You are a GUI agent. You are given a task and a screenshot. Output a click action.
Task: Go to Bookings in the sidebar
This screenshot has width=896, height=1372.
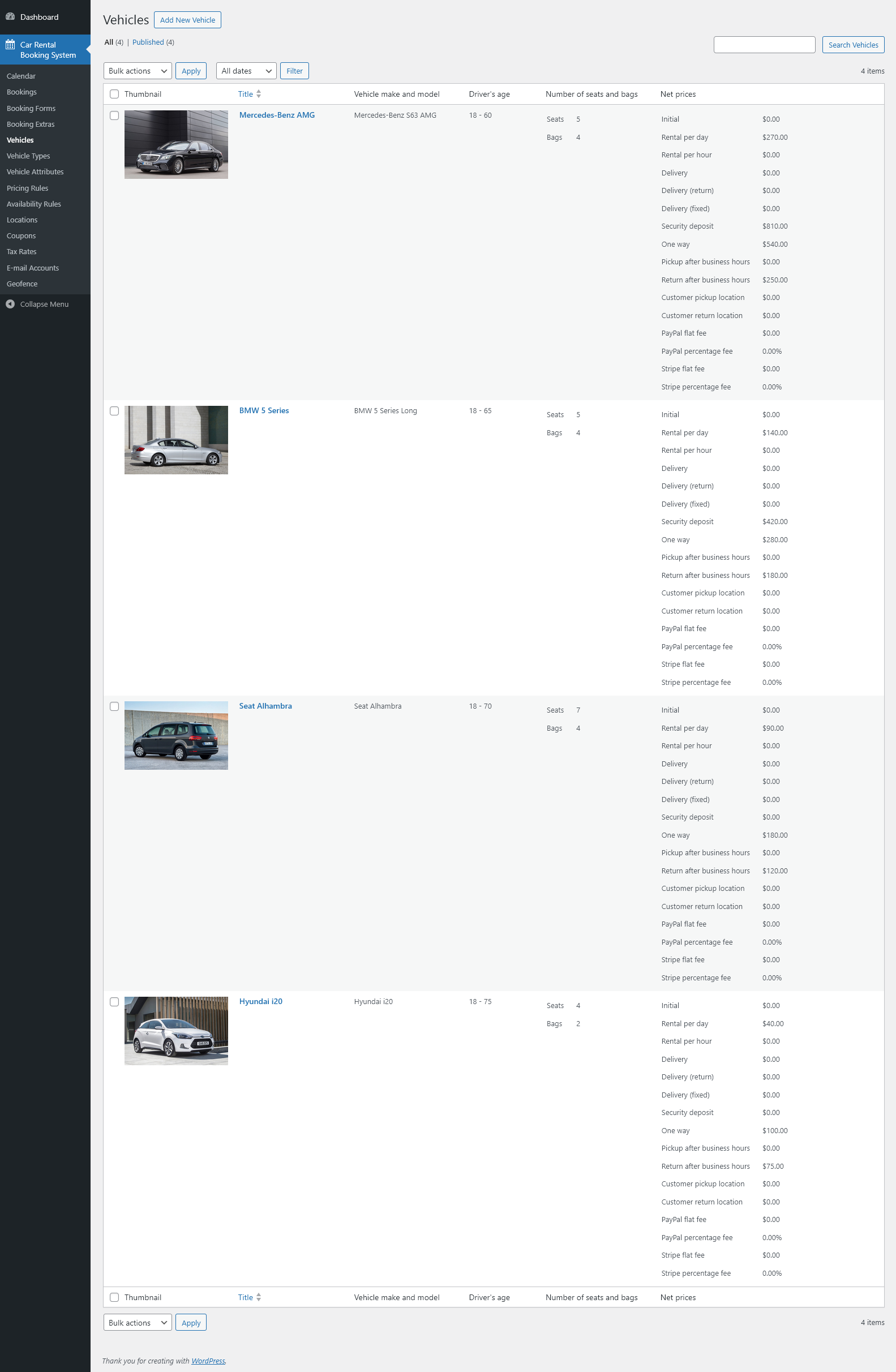click(x=22, y=92)
